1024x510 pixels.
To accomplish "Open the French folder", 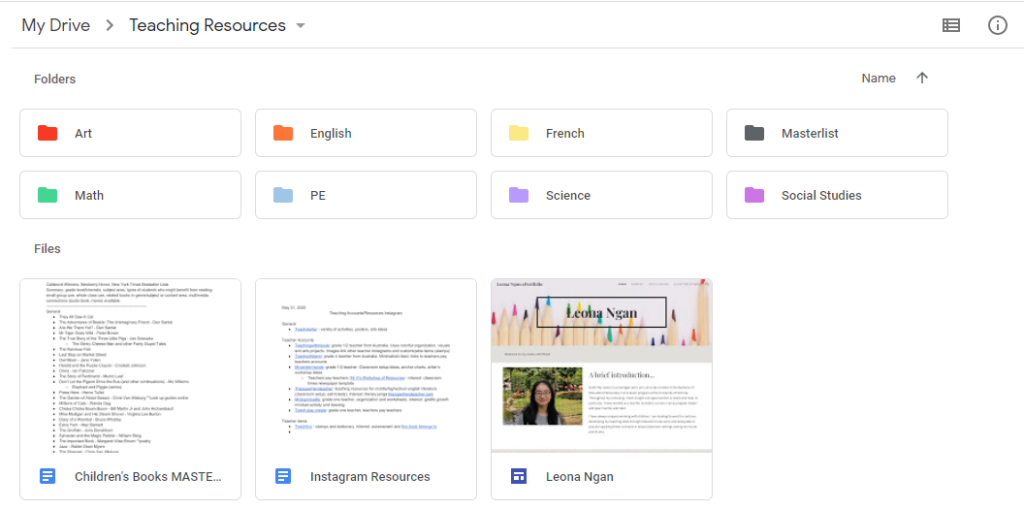I will click(x=602, y=133).
